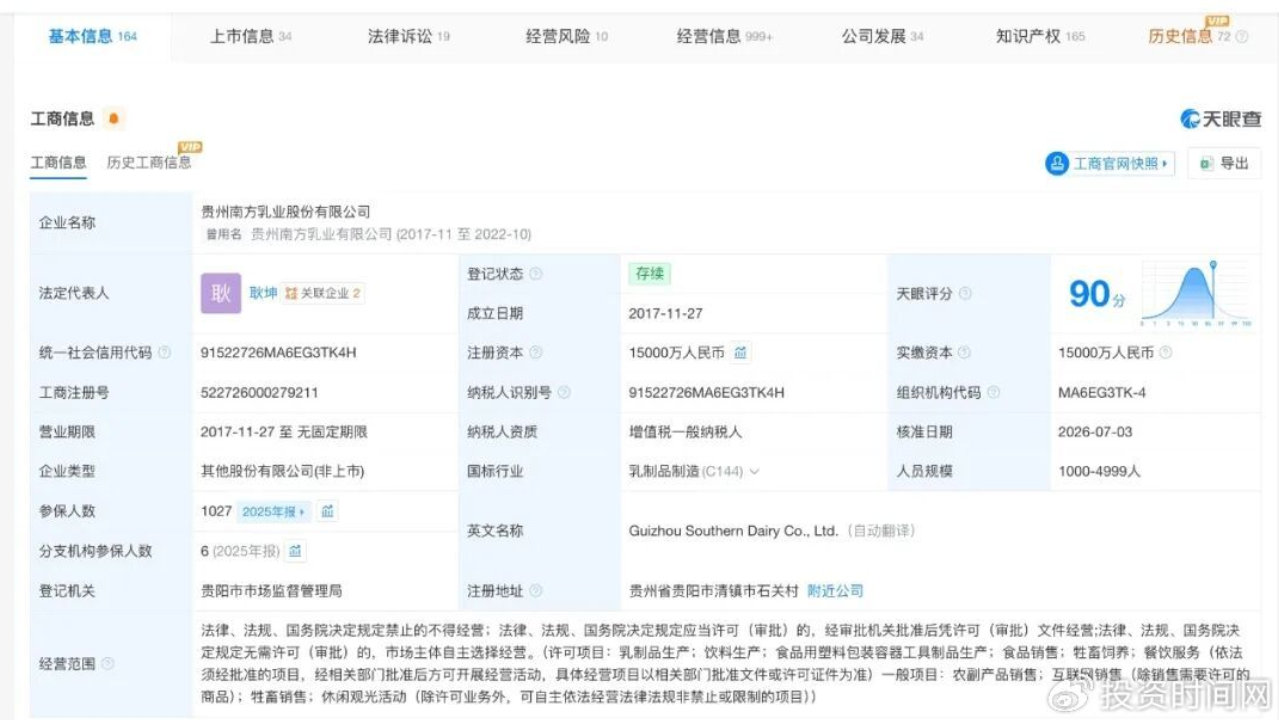Screen dimensions: 1279x720
Task: Click 组织机构代码 value MA6EG3TK-4
Action: (1102, 393)
